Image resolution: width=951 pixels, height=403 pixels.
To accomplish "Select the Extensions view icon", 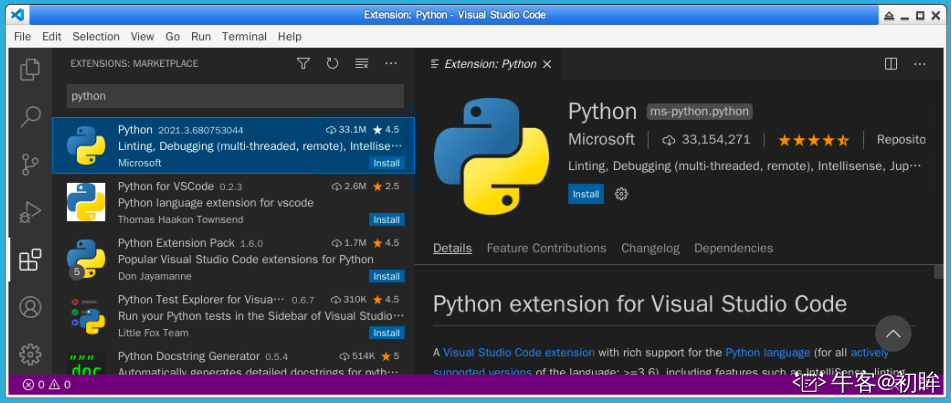I will pyautogui.click(x=30, y=259).
